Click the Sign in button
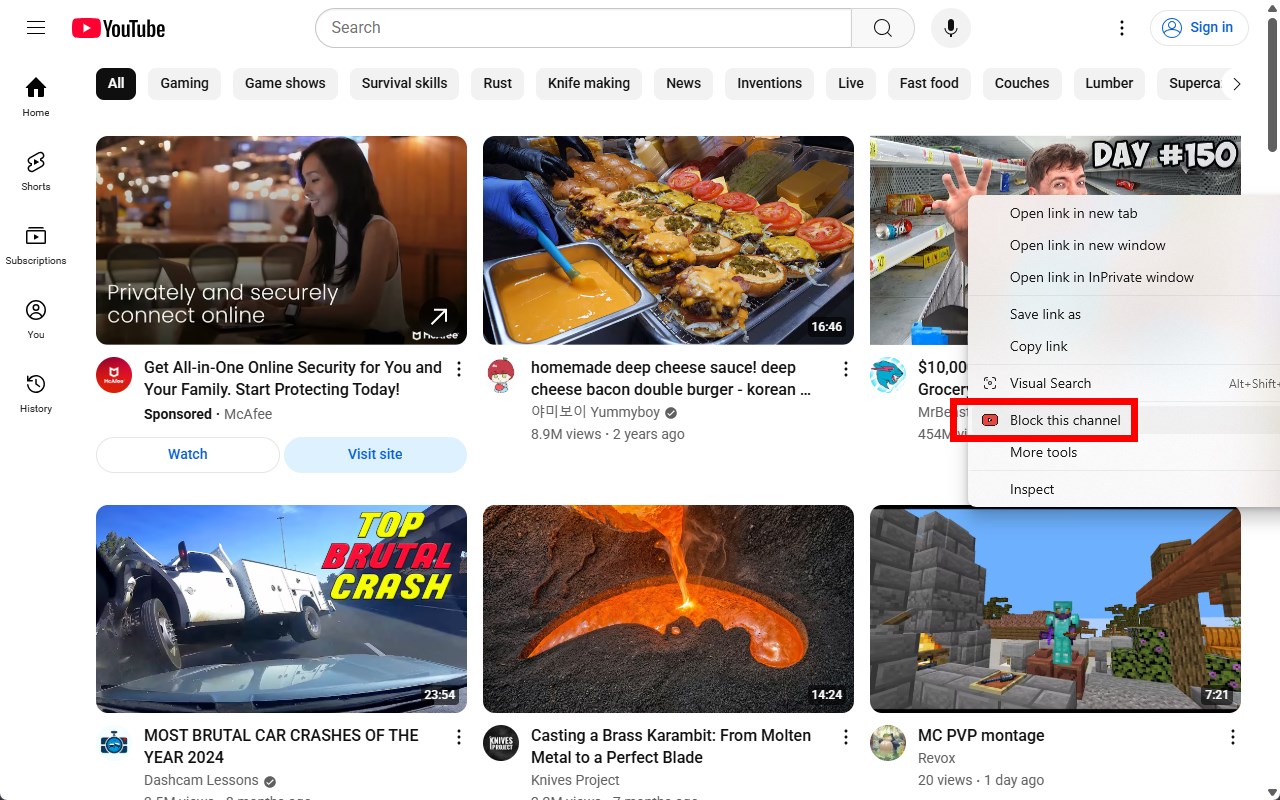Viewport: 1280px width, 800px height. pyautogui.click(x=1199, y=28)
